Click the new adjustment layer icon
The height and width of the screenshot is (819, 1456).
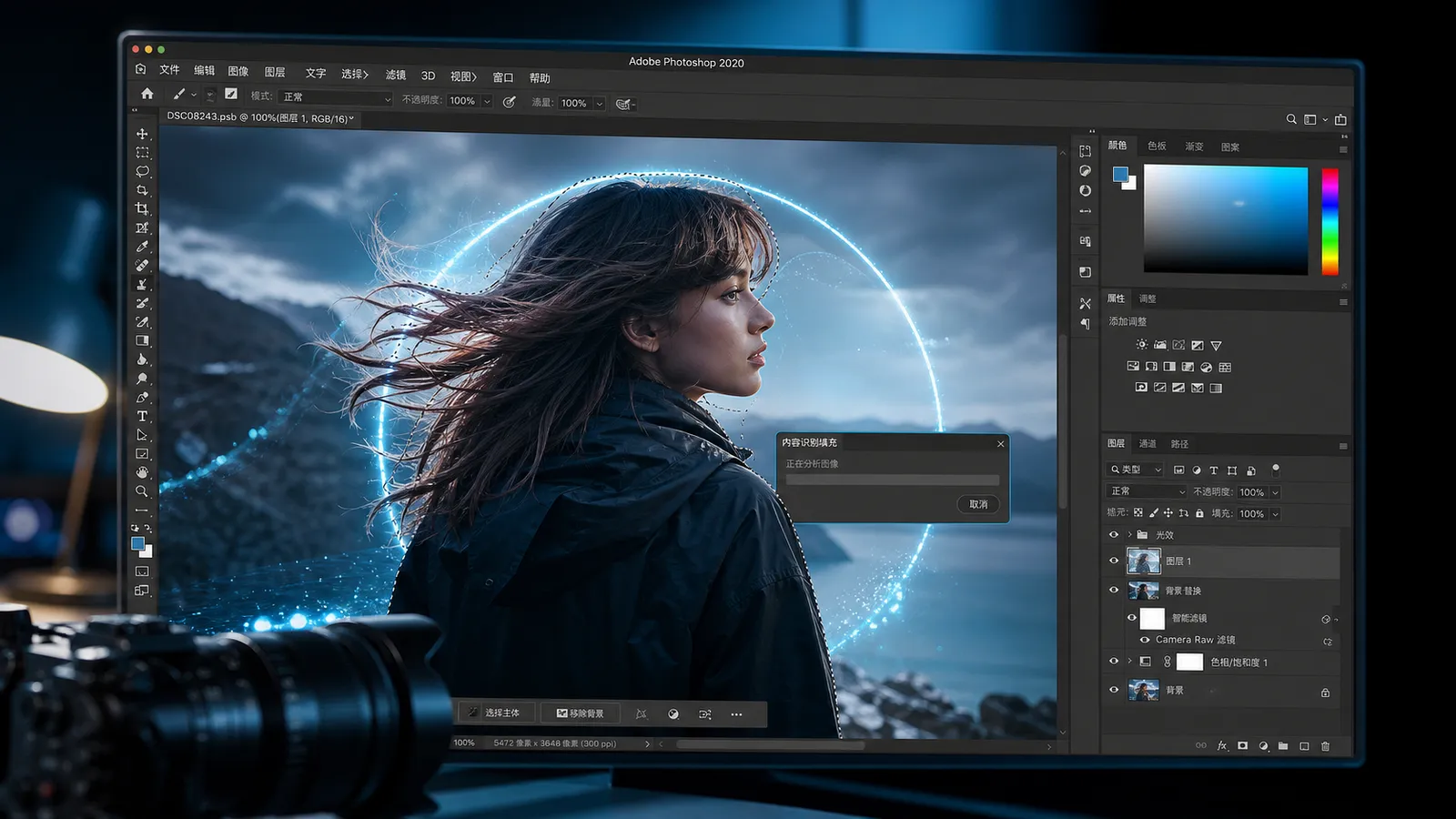tap(1263, 746)
